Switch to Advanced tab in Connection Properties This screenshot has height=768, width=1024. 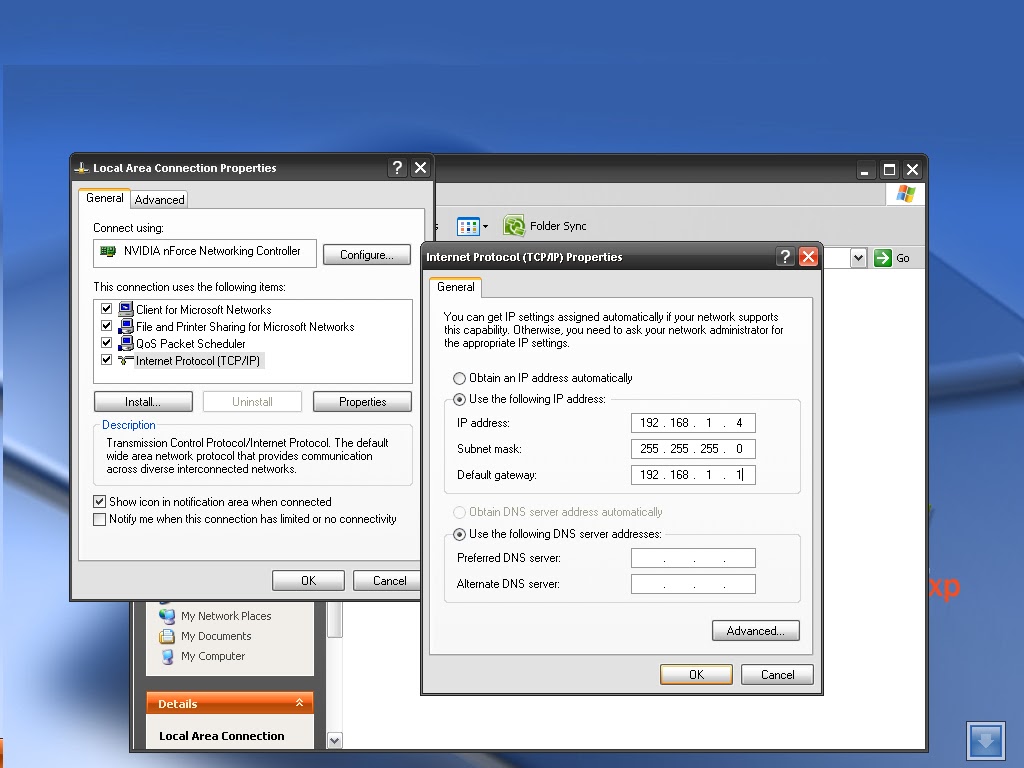pos(159,200)
